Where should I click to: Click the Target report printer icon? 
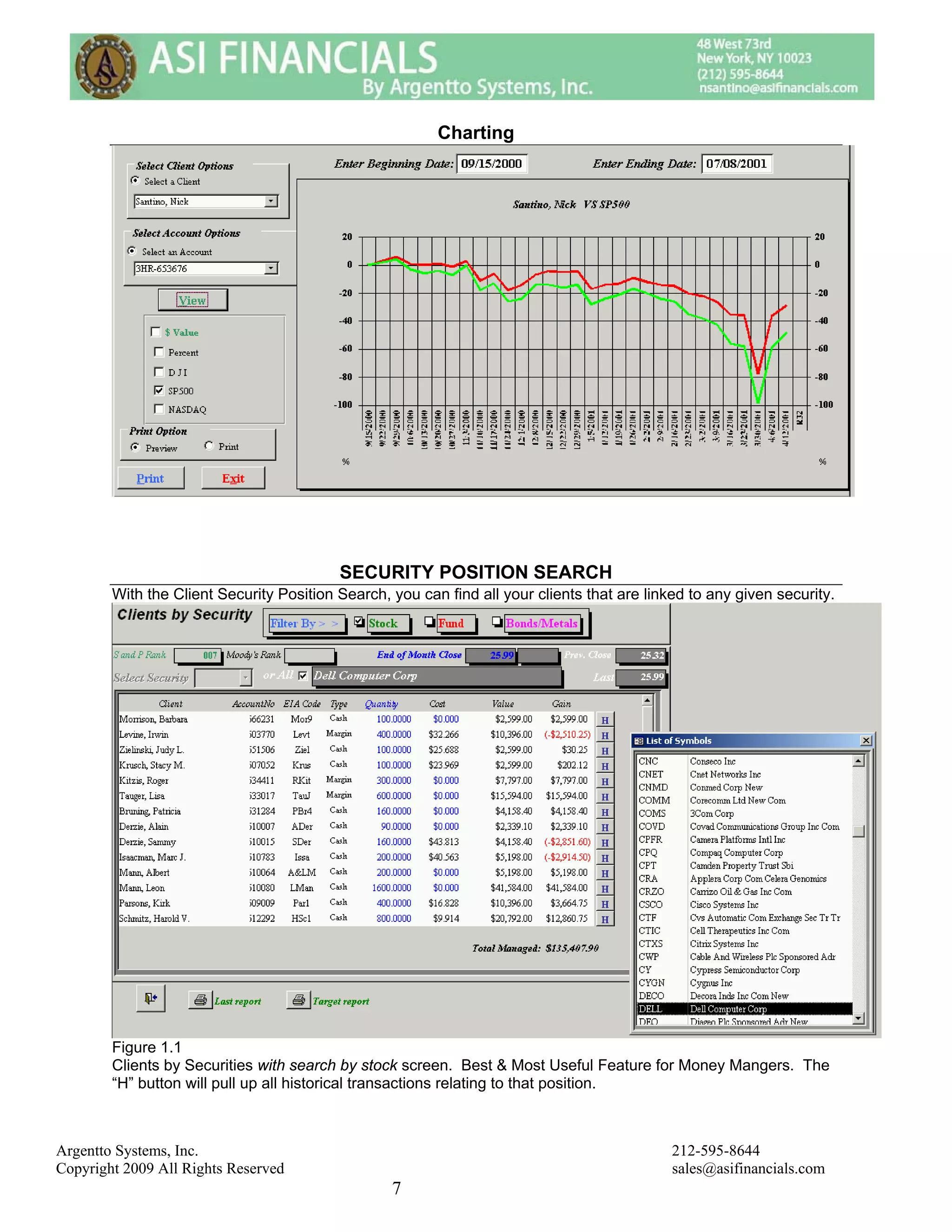point(299,1000)
